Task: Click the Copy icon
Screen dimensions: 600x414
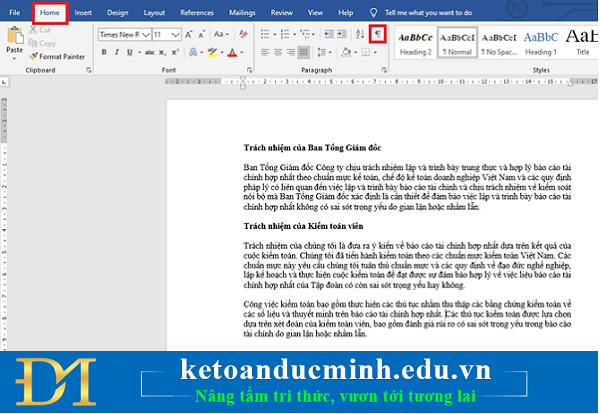Action: pyautogui.click(x=33, y=43)
